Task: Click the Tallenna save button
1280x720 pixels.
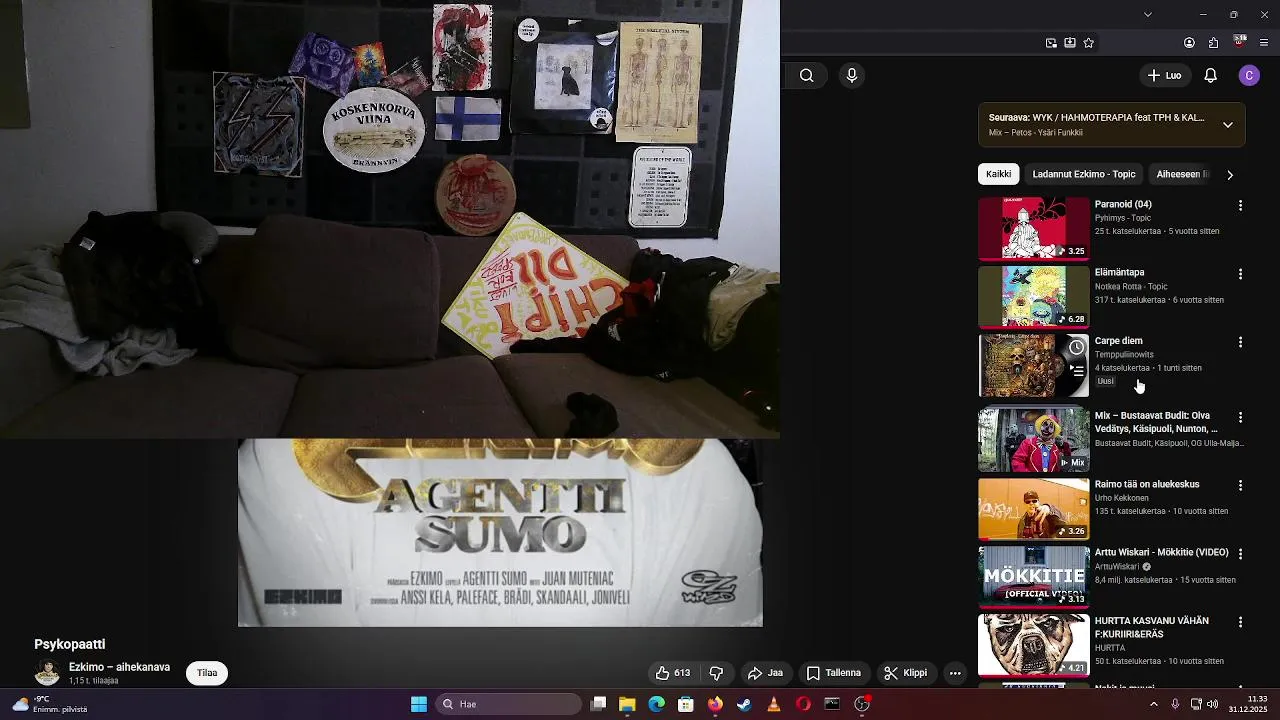Action: [x=834, y=673]
